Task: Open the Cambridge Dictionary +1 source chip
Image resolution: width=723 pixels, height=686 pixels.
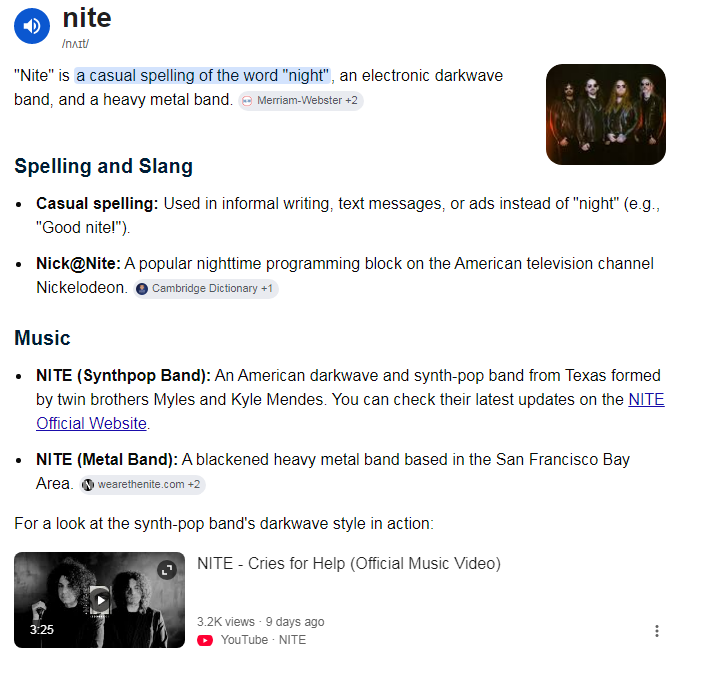Action: tap(206, 289)
